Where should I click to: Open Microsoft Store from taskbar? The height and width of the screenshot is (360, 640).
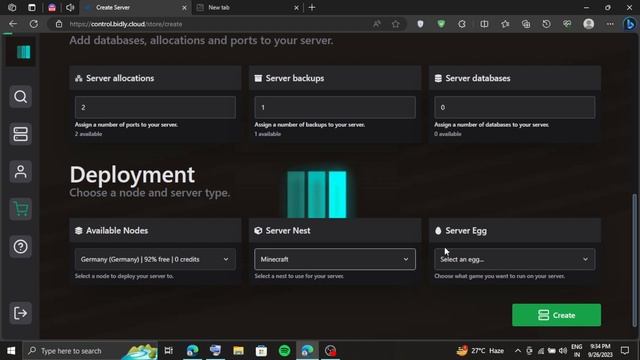coord(261,351)
